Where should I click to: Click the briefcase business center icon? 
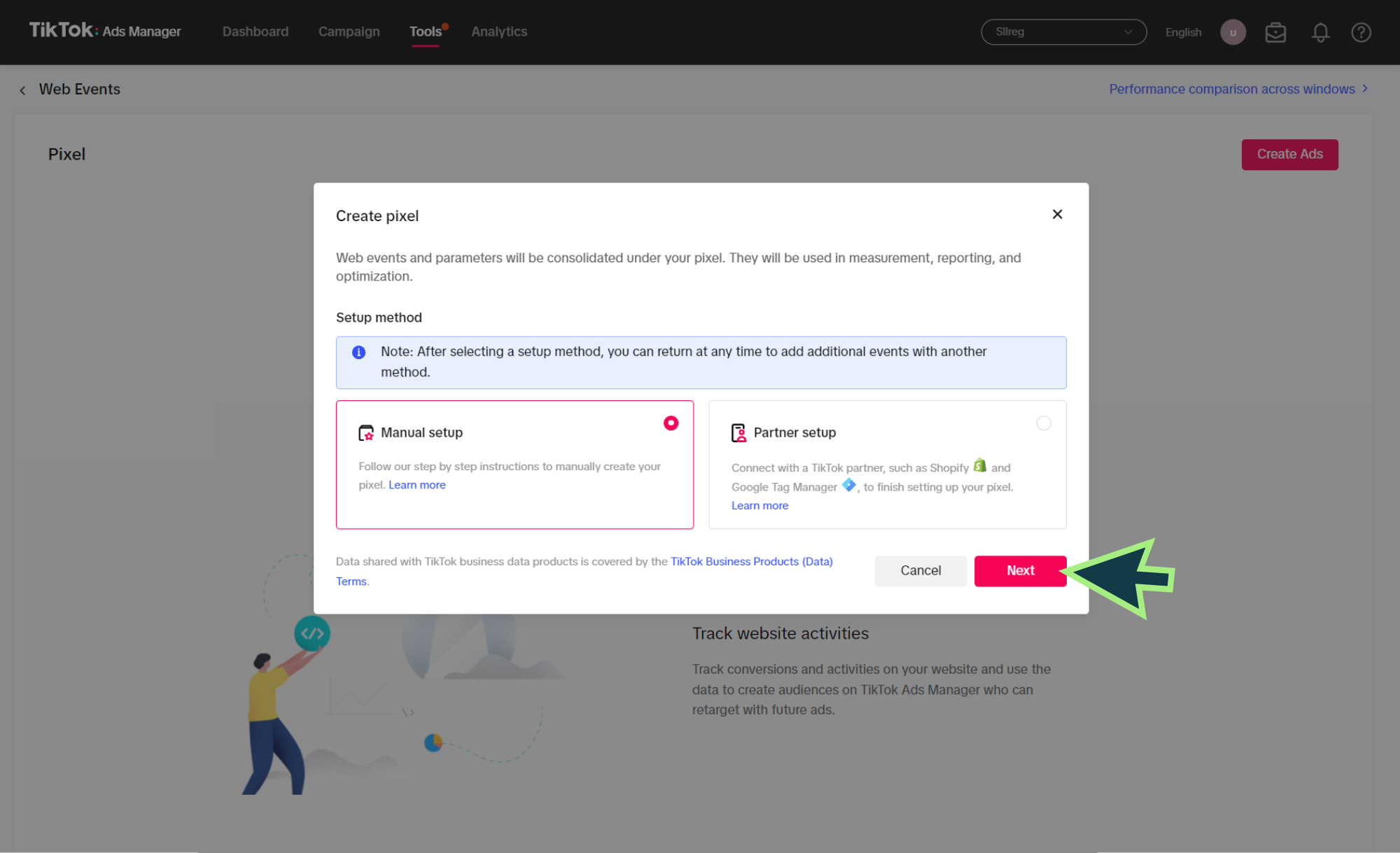click(x=1275, y=32)
